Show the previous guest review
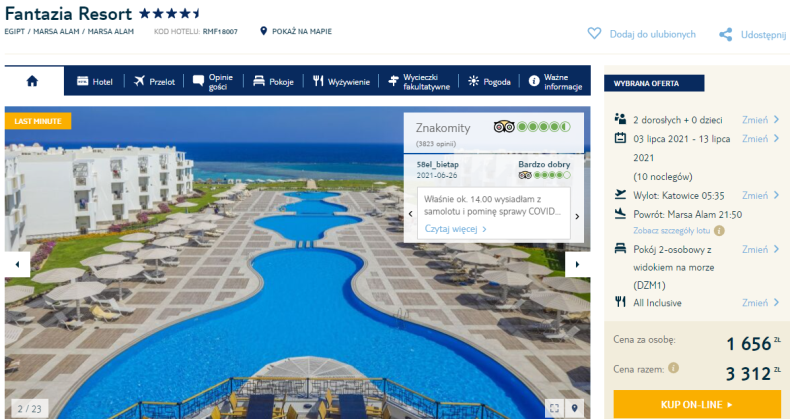Screen dimensions: 790x419 [411, 214]
